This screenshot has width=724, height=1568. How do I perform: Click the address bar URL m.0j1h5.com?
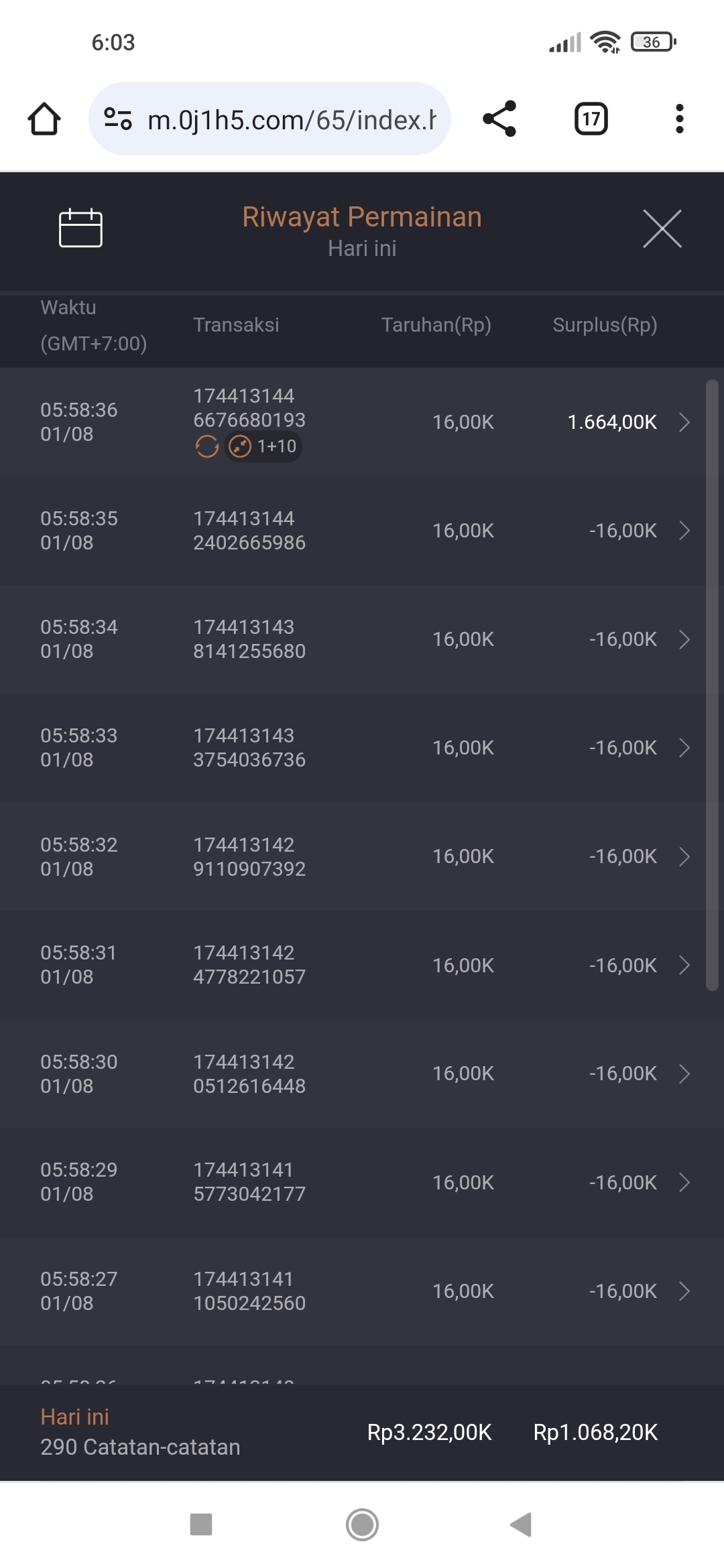(292, 120)
